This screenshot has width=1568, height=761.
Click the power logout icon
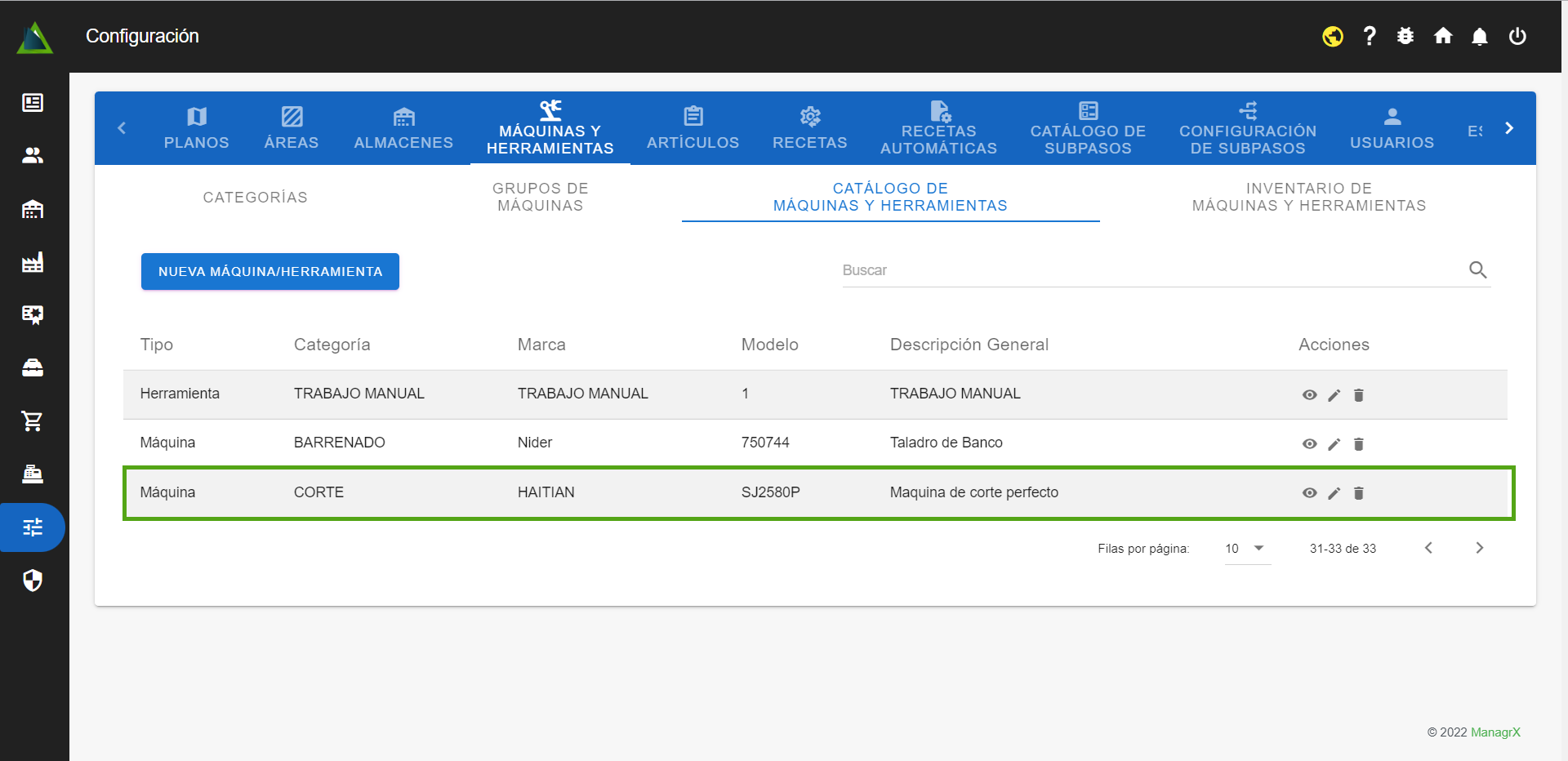1517,37
